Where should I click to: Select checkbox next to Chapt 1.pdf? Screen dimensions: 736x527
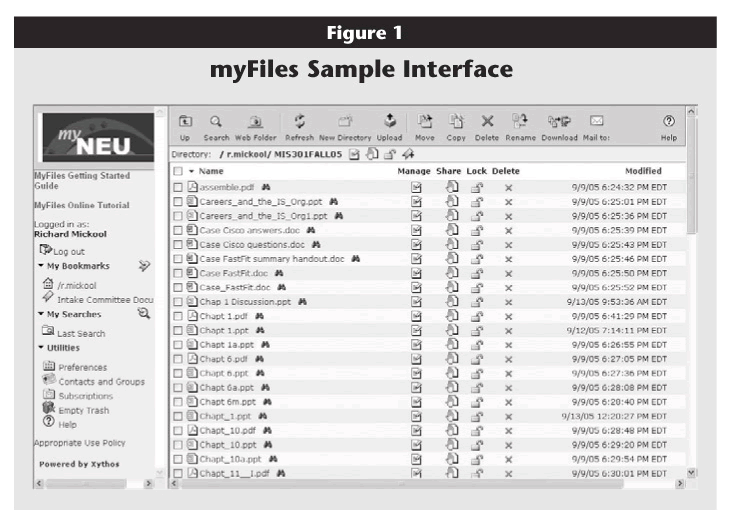(178, 315)
